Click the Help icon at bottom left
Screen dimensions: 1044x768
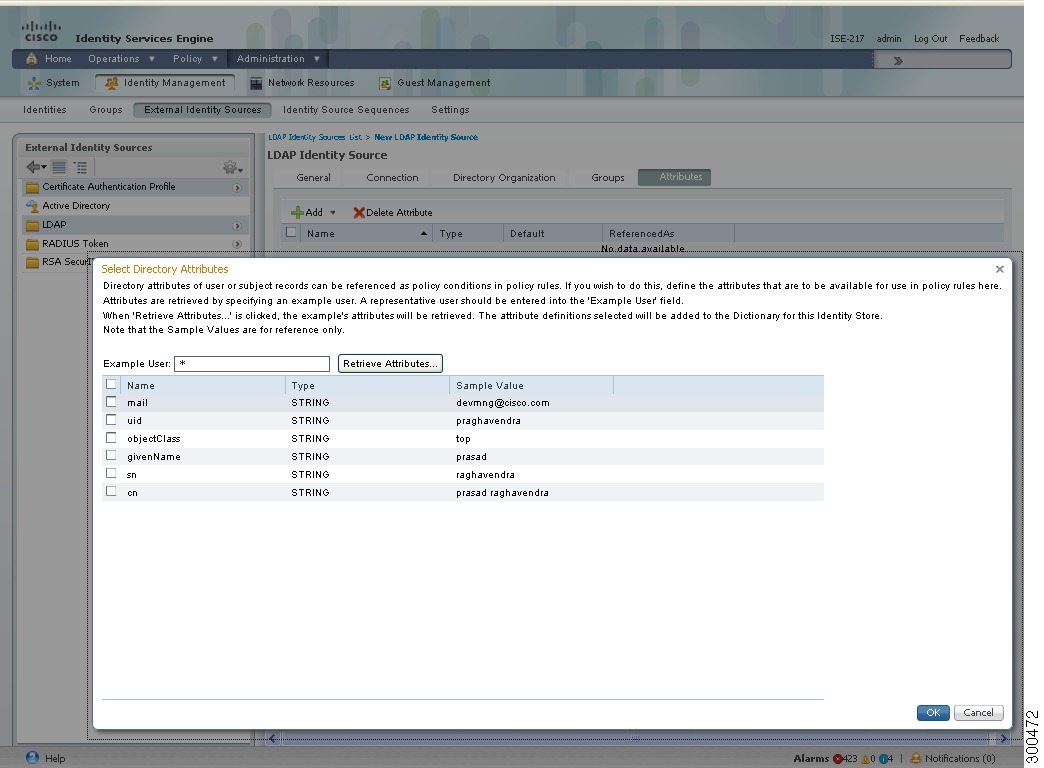coord(32,757)
